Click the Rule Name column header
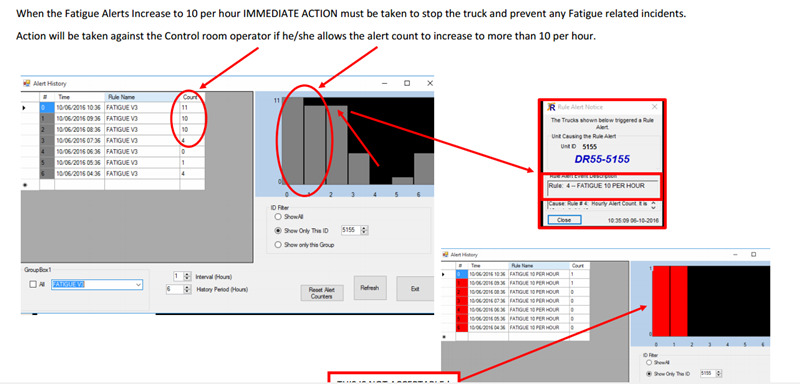The image size is (800, 384). click(142, 97)
